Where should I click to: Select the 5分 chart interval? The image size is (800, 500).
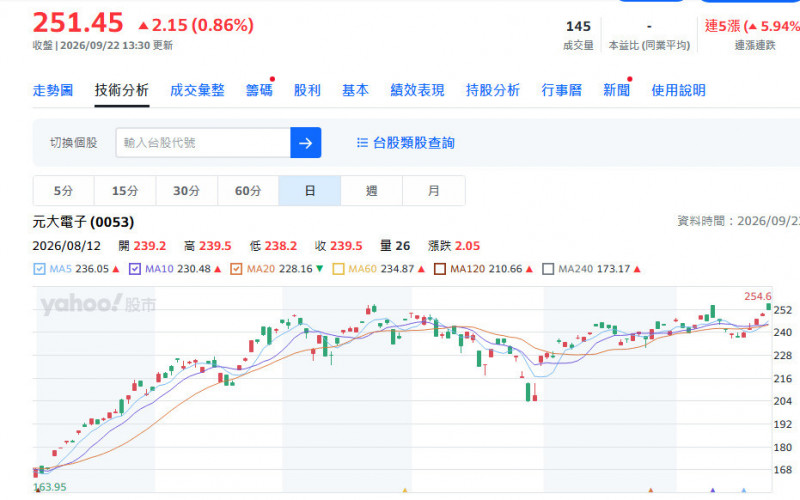tap(63, 191)
